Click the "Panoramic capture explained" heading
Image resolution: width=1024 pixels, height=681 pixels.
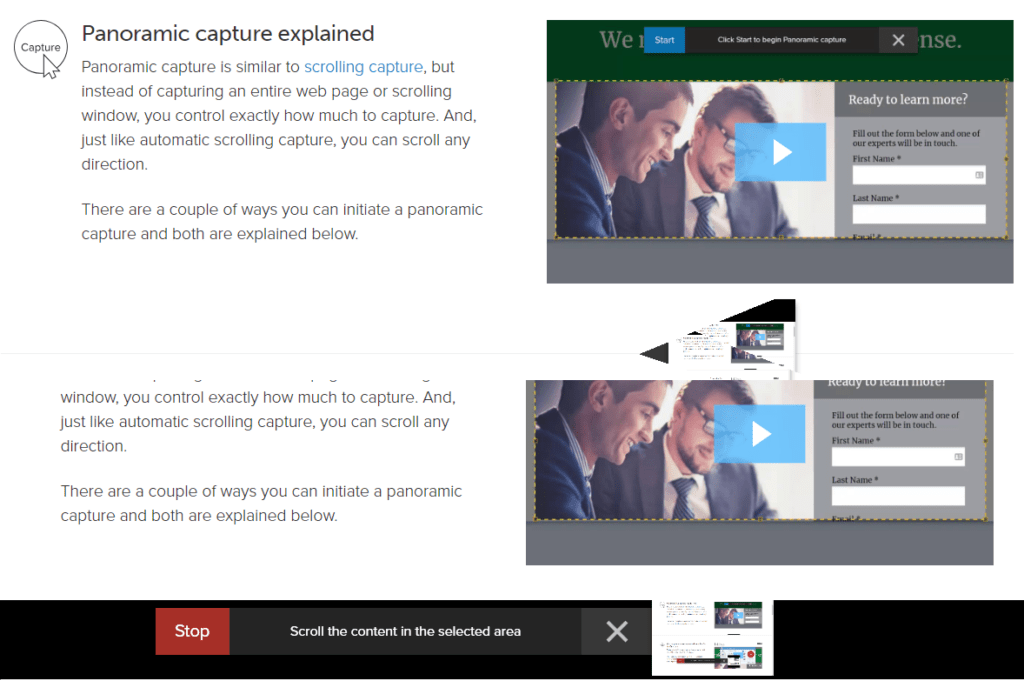[228, 34]
